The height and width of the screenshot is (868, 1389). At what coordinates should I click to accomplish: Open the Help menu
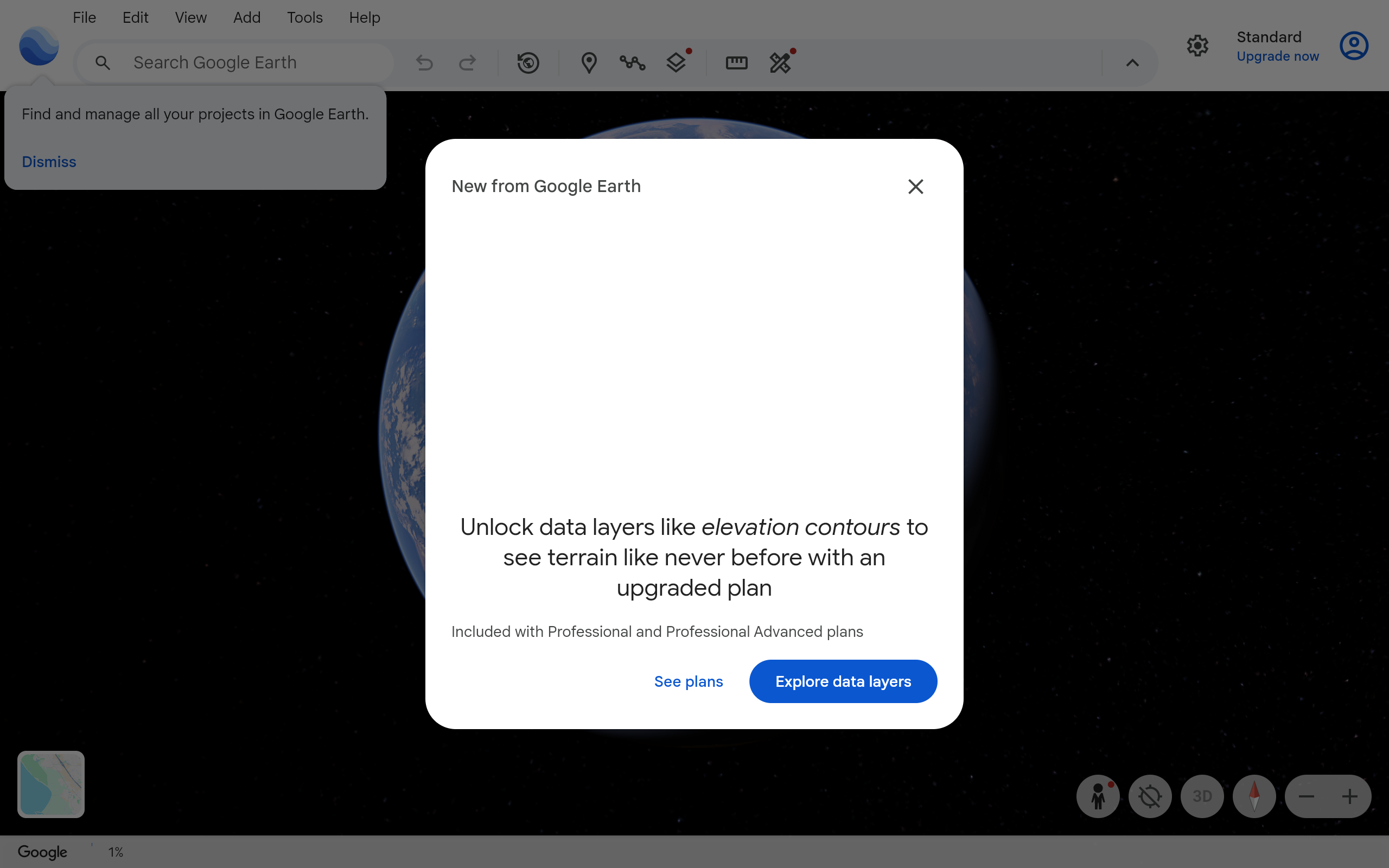point(365,18)
